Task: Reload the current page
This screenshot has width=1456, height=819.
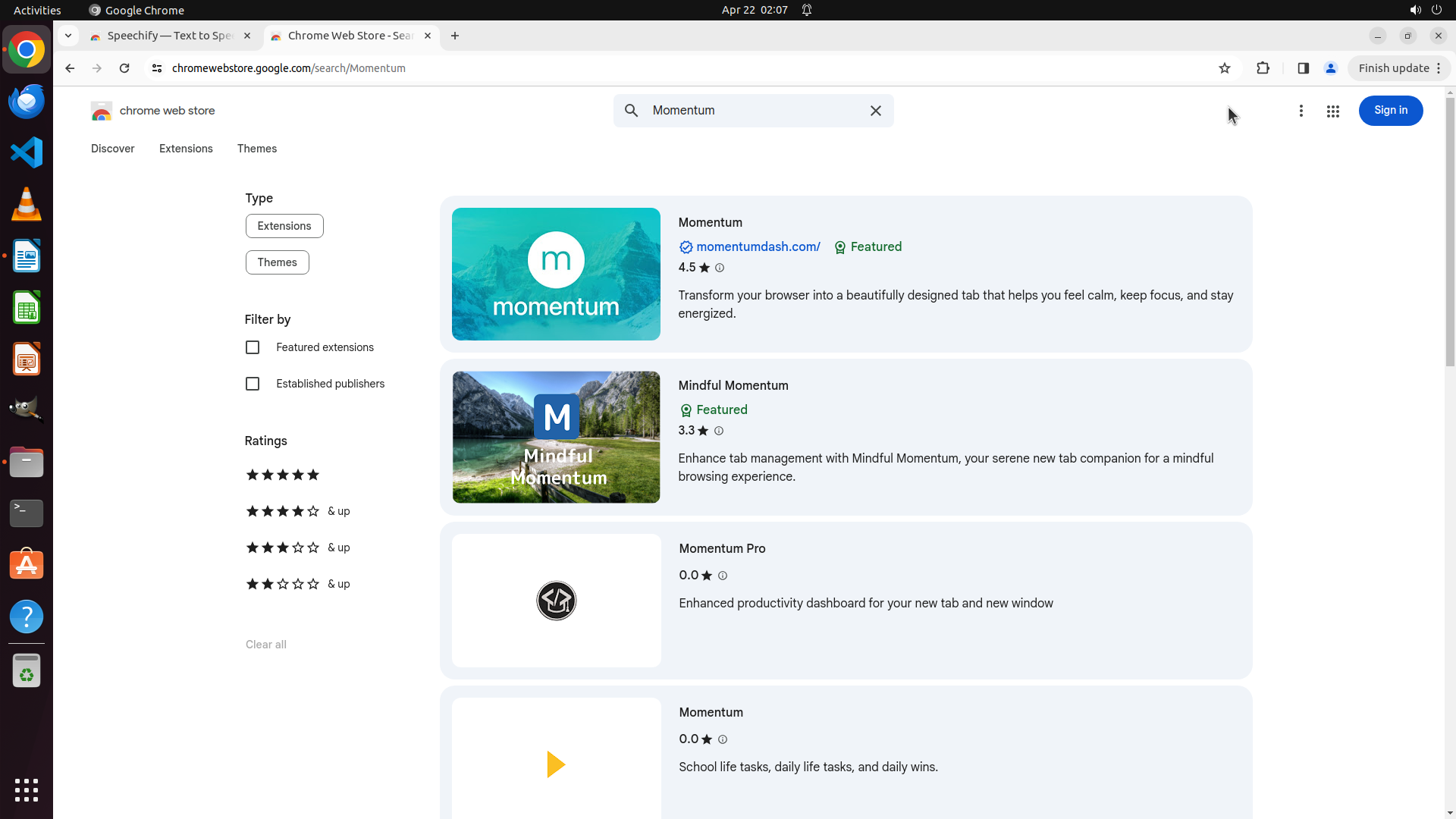Action: point(124,68)
